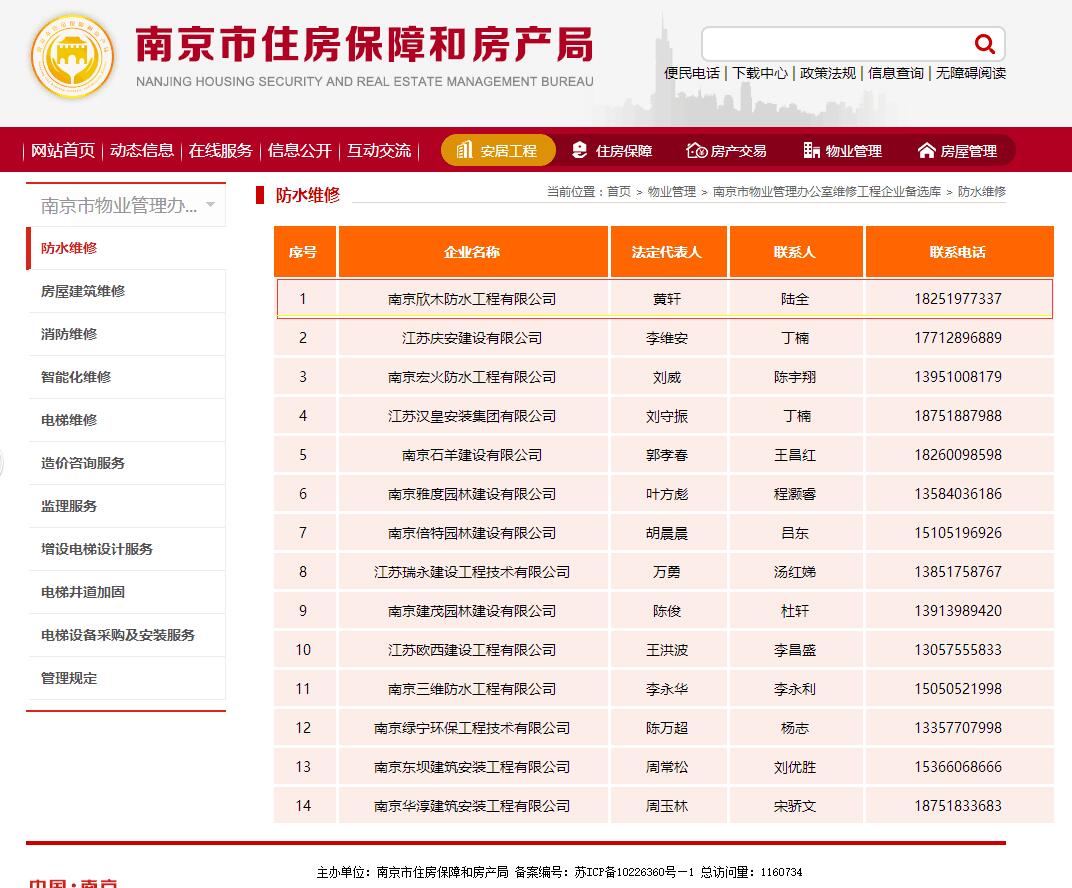
Task: Open the 信息查询 link
Action: (895, 73)
